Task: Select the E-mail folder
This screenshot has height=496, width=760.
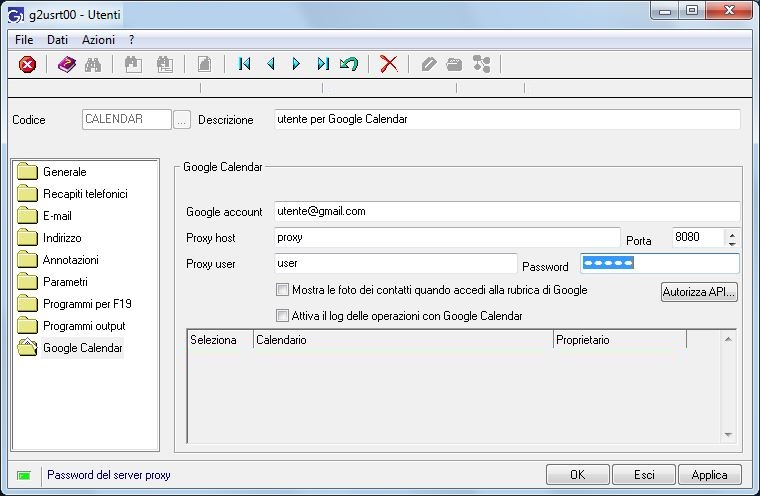Action: coord(44,216)
